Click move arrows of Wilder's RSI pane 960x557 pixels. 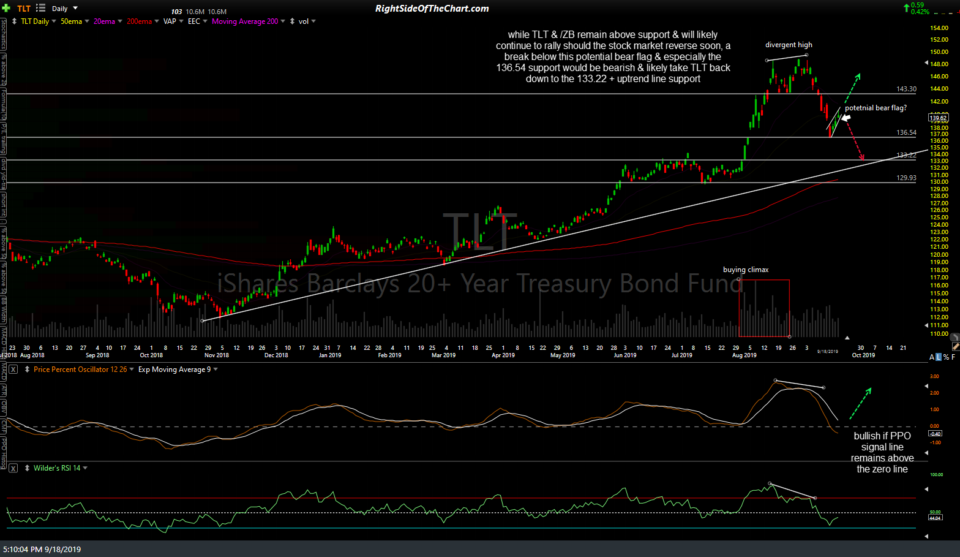click(27, 468)
